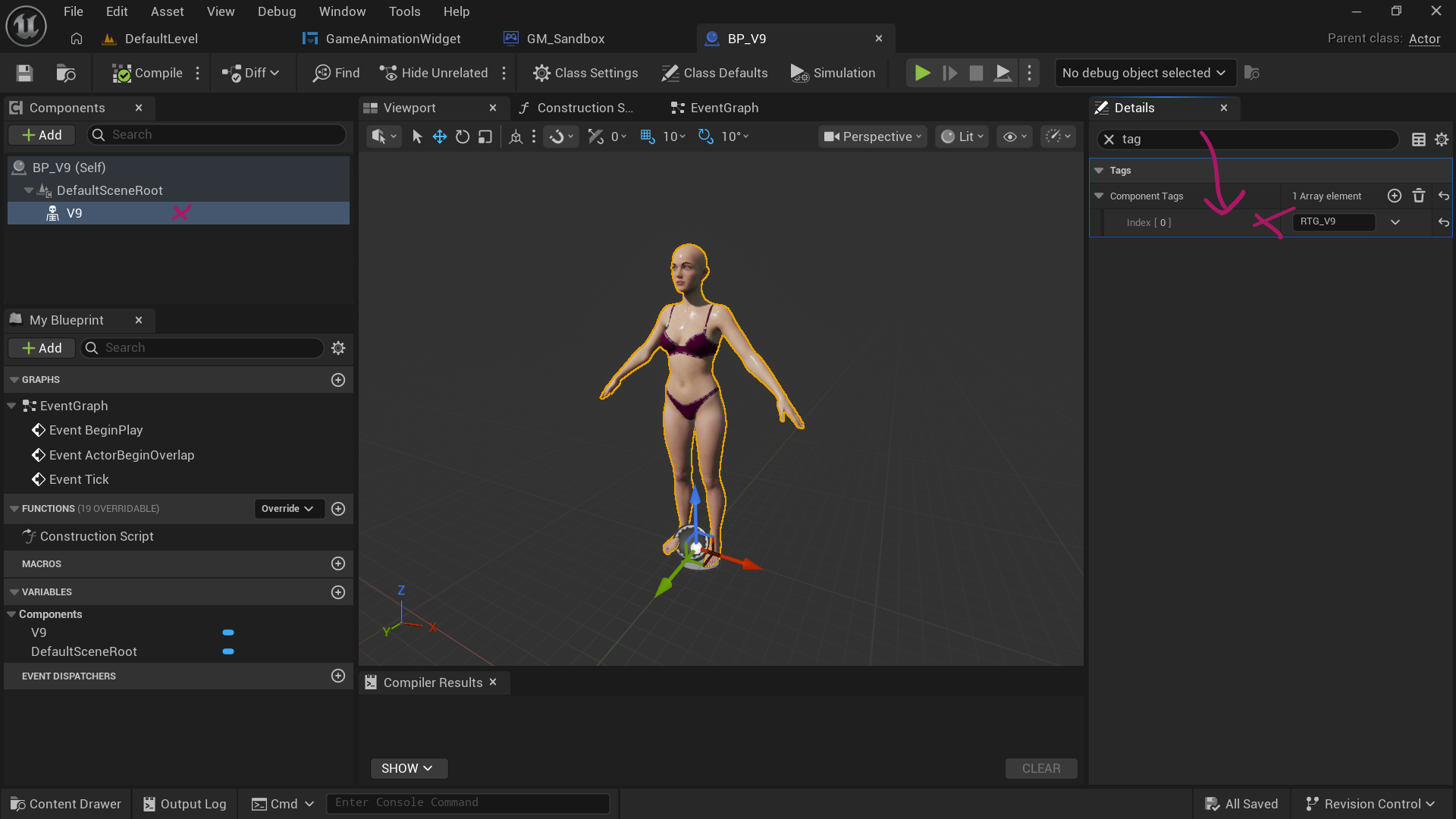1456x819 pixels.
Task: Click the Actor parent class link
Action: pyautogui.click(x=1424, y=39)
